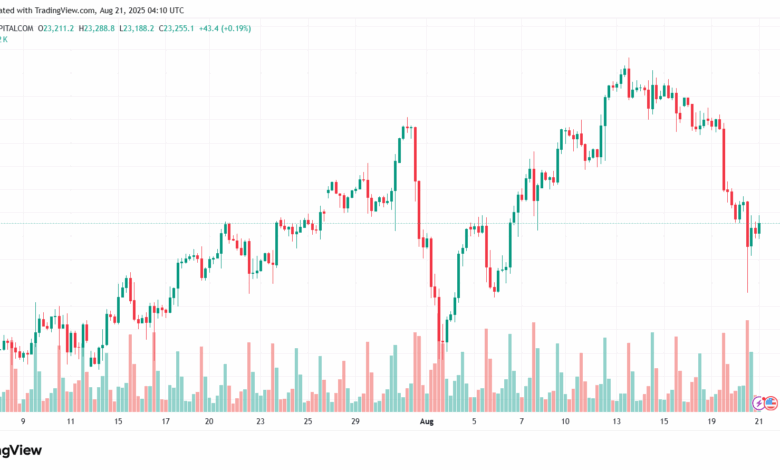Open the US flag economic event icon
Screen dimensions: 780x470
[770, 402]
